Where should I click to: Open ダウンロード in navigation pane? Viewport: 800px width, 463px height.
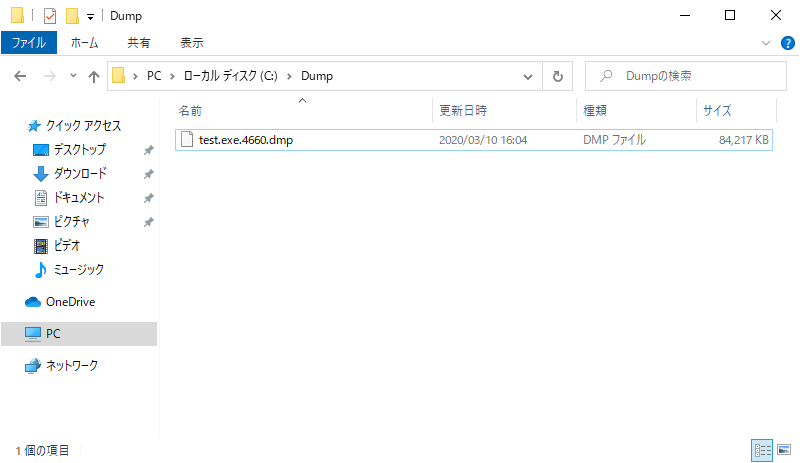pos(80,174)
